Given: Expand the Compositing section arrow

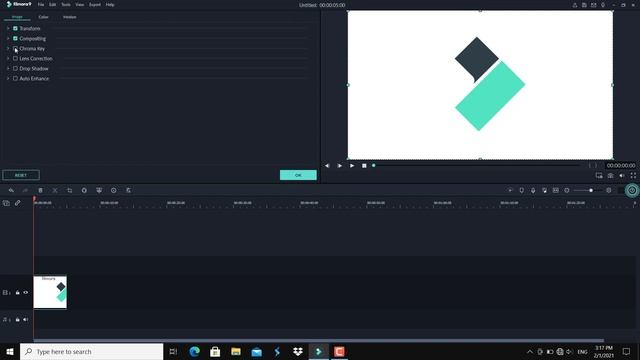Looking at the screenshot, I should [x=8, y=38].
